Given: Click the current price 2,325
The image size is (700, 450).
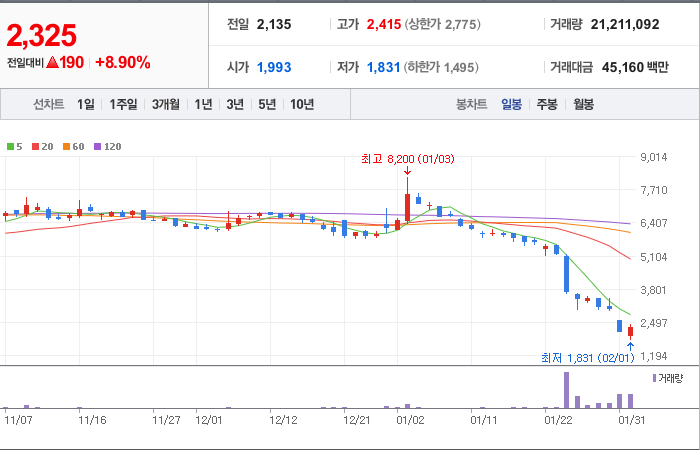Looking at the screenshot, I should (x=42, y=35).
